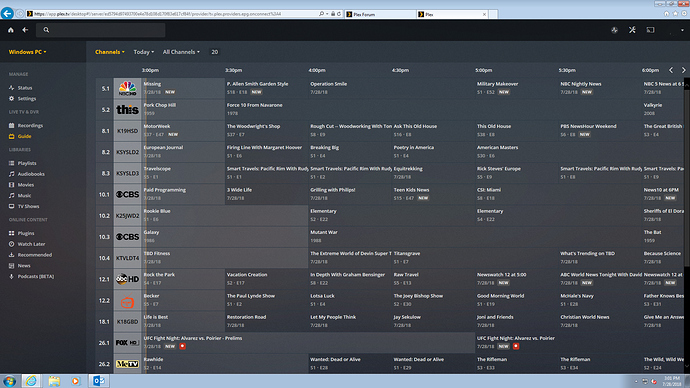This screenshot has height=388, width=690.
Task: Open the Channels view dropdown
Action: click(x=110, y=52)
